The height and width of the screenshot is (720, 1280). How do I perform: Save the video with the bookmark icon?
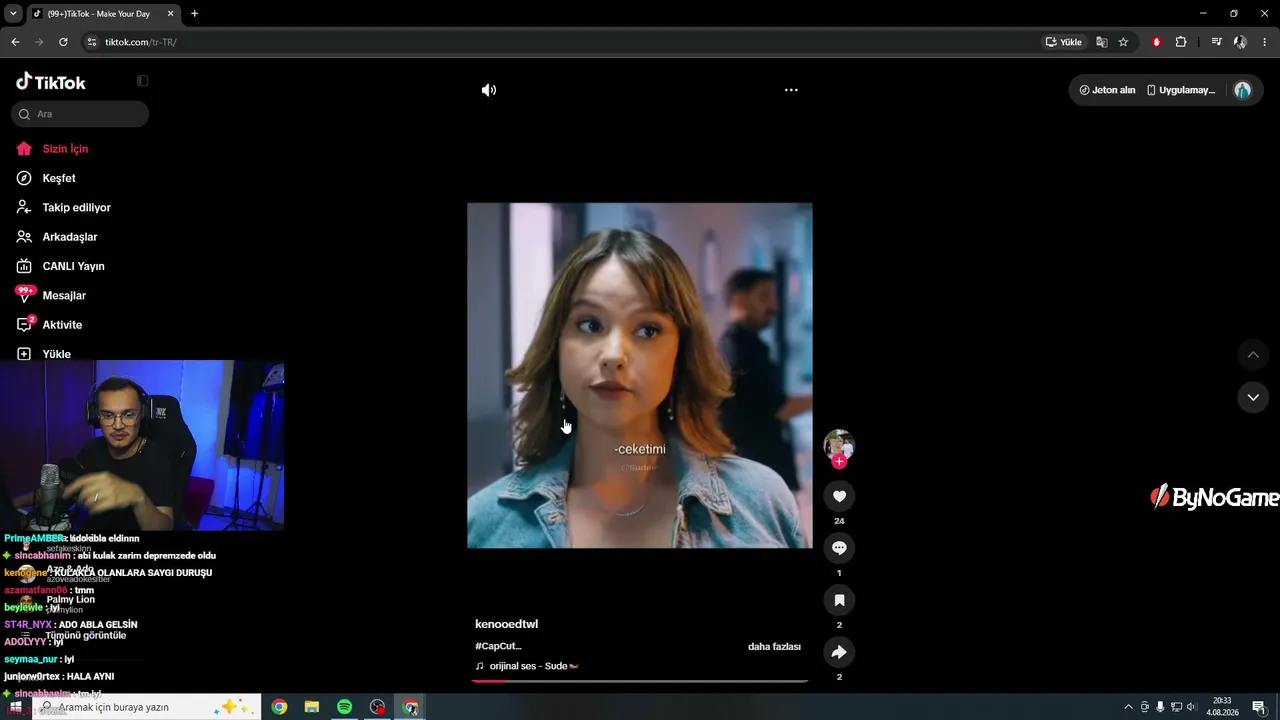839,600
